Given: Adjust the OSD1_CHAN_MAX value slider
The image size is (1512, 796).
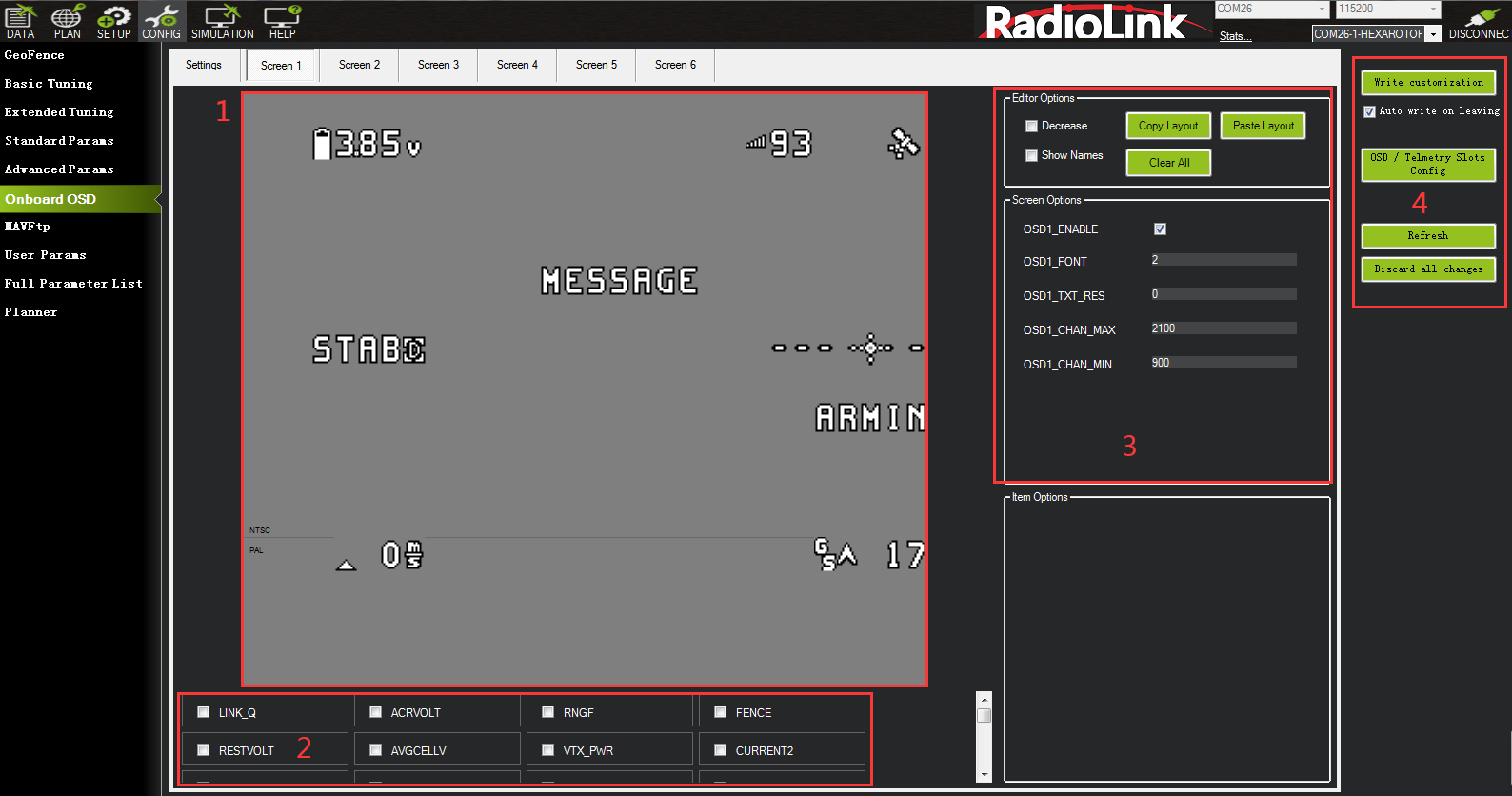Looking at the screenshot, I should (1224, 328).
